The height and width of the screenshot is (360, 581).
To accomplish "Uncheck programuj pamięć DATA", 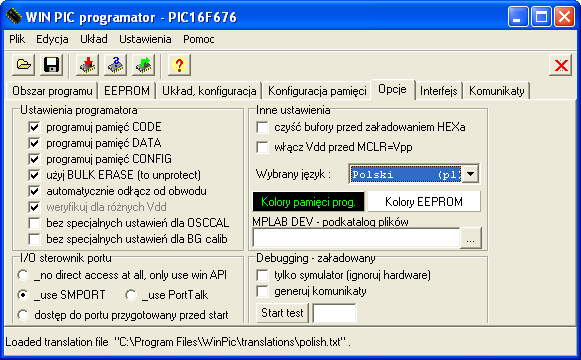I will (x=34, y=143).
